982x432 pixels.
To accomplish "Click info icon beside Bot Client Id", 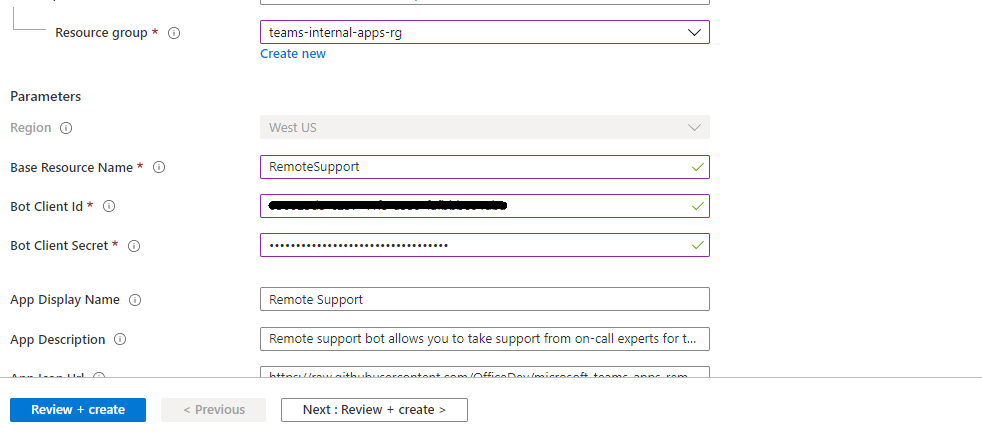I will [x=109, y=206].
